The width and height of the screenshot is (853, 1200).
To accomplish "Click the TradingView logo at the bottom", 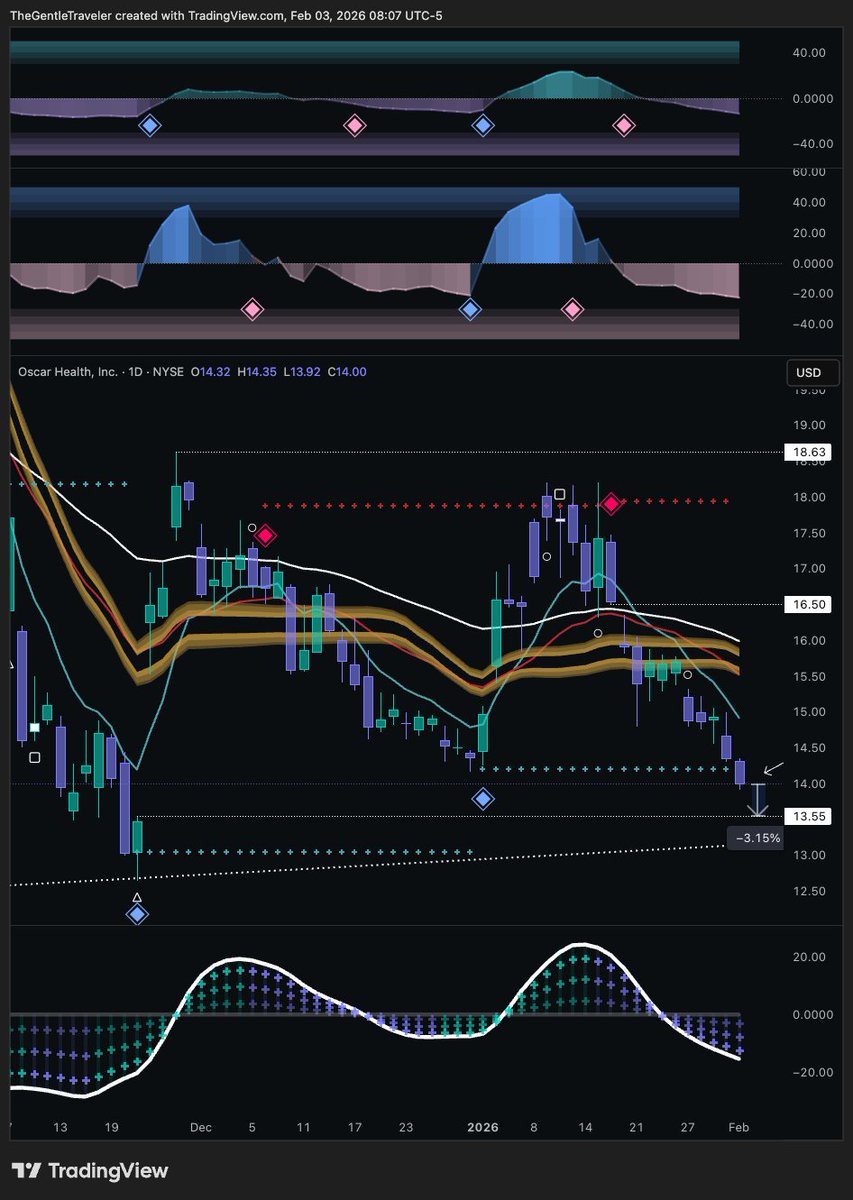I will (x=90, y=1171).
